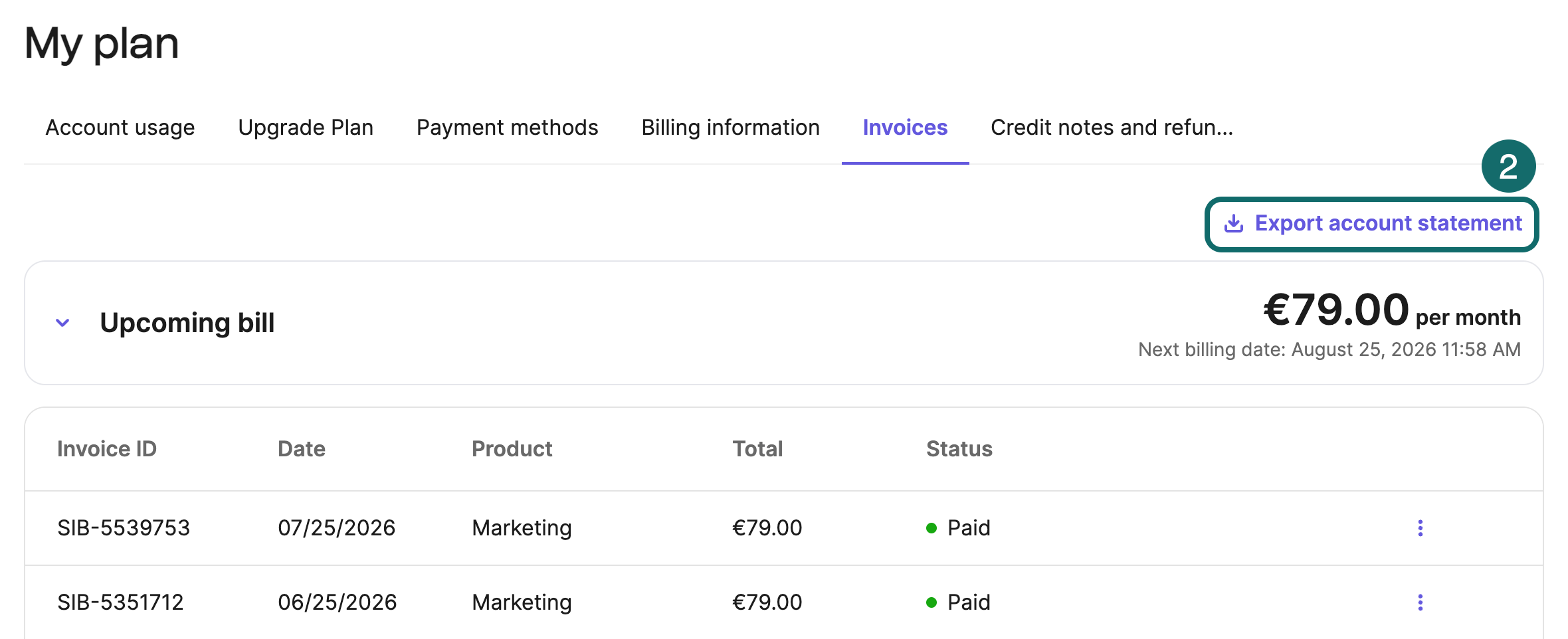Open actions menu for invoice SIB-5539753
The width and height of the screenshot is (1568, 639).
1420,528
